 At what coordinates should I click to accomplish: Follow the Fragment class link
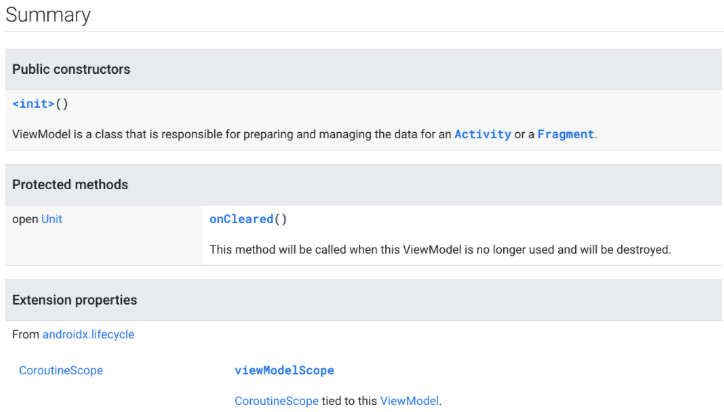[565, 134]
